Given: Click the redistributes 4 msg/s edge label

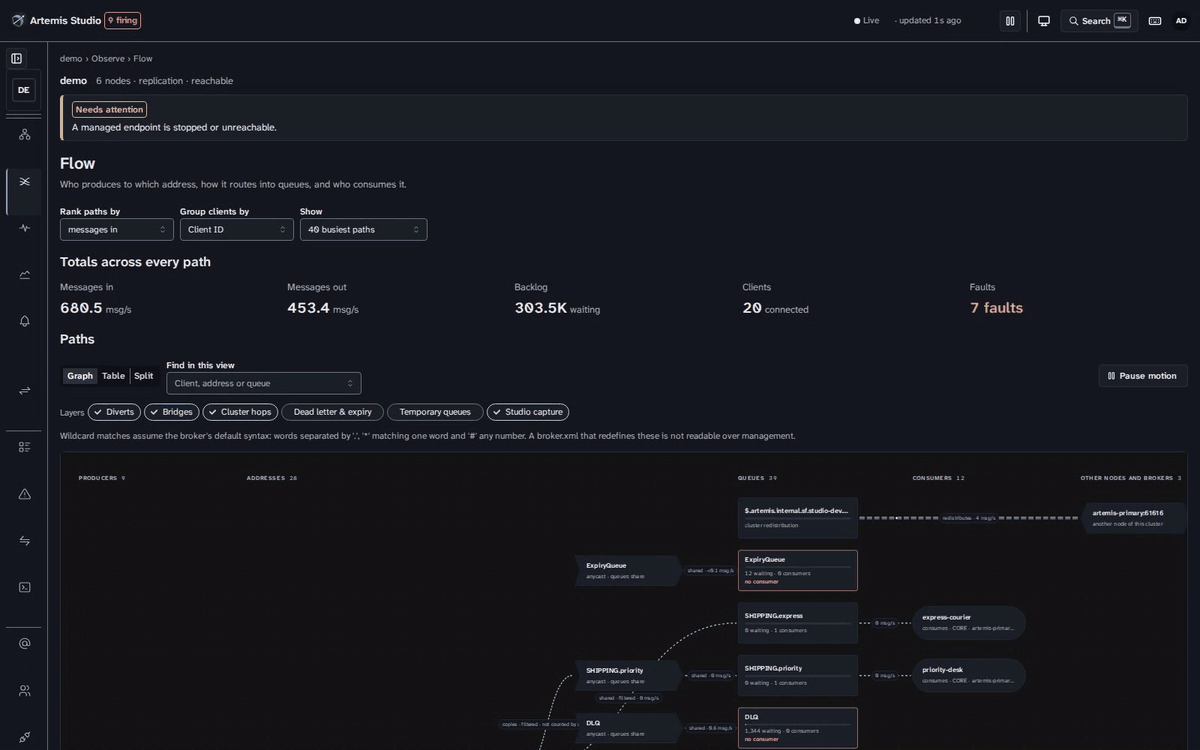Looking at the screenshot, I should point(970,518).
